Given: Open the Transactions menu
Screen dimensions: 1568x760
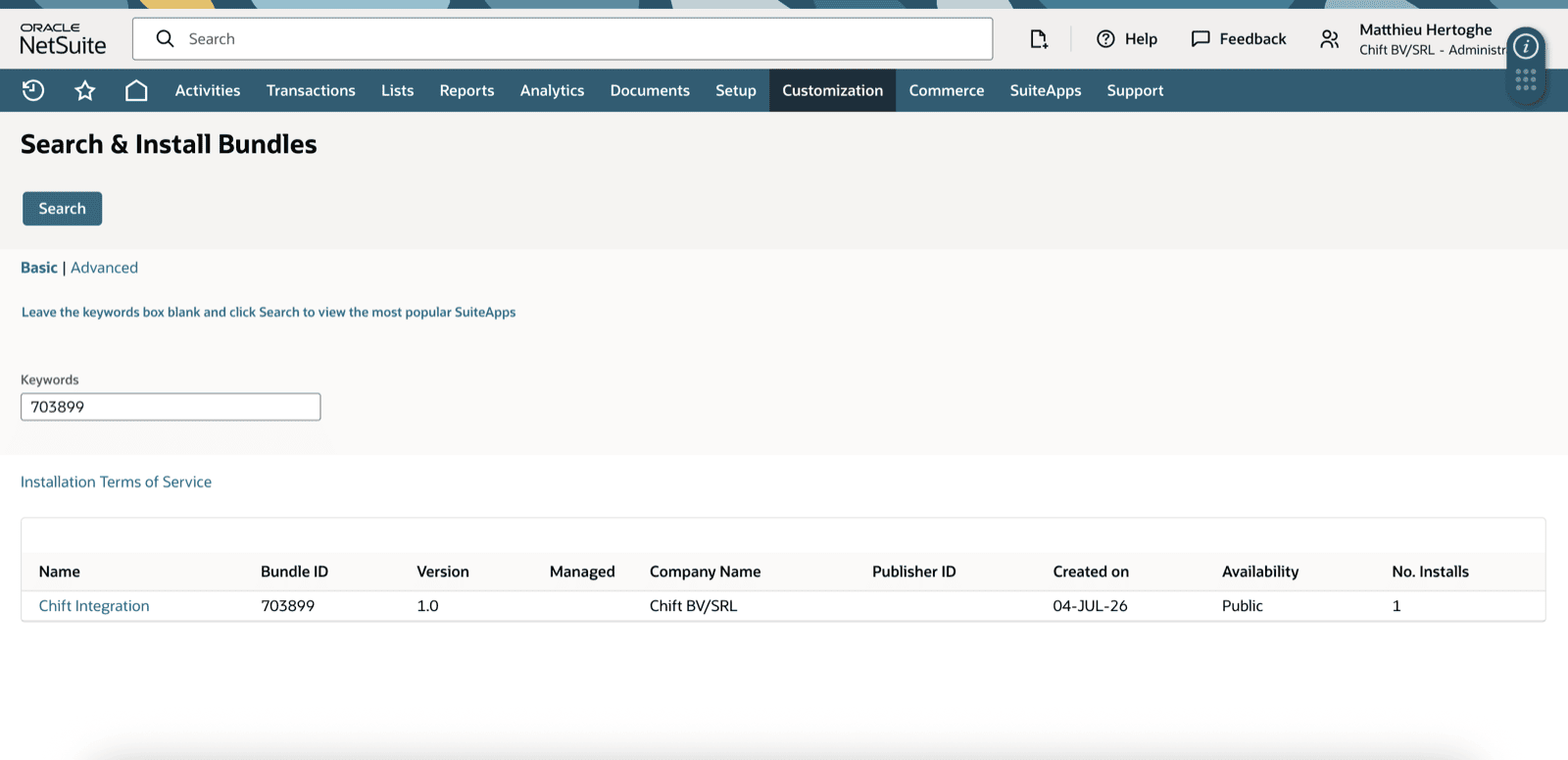Looking at the screenshot, I should pyautogui.click(x=311, y=90).
